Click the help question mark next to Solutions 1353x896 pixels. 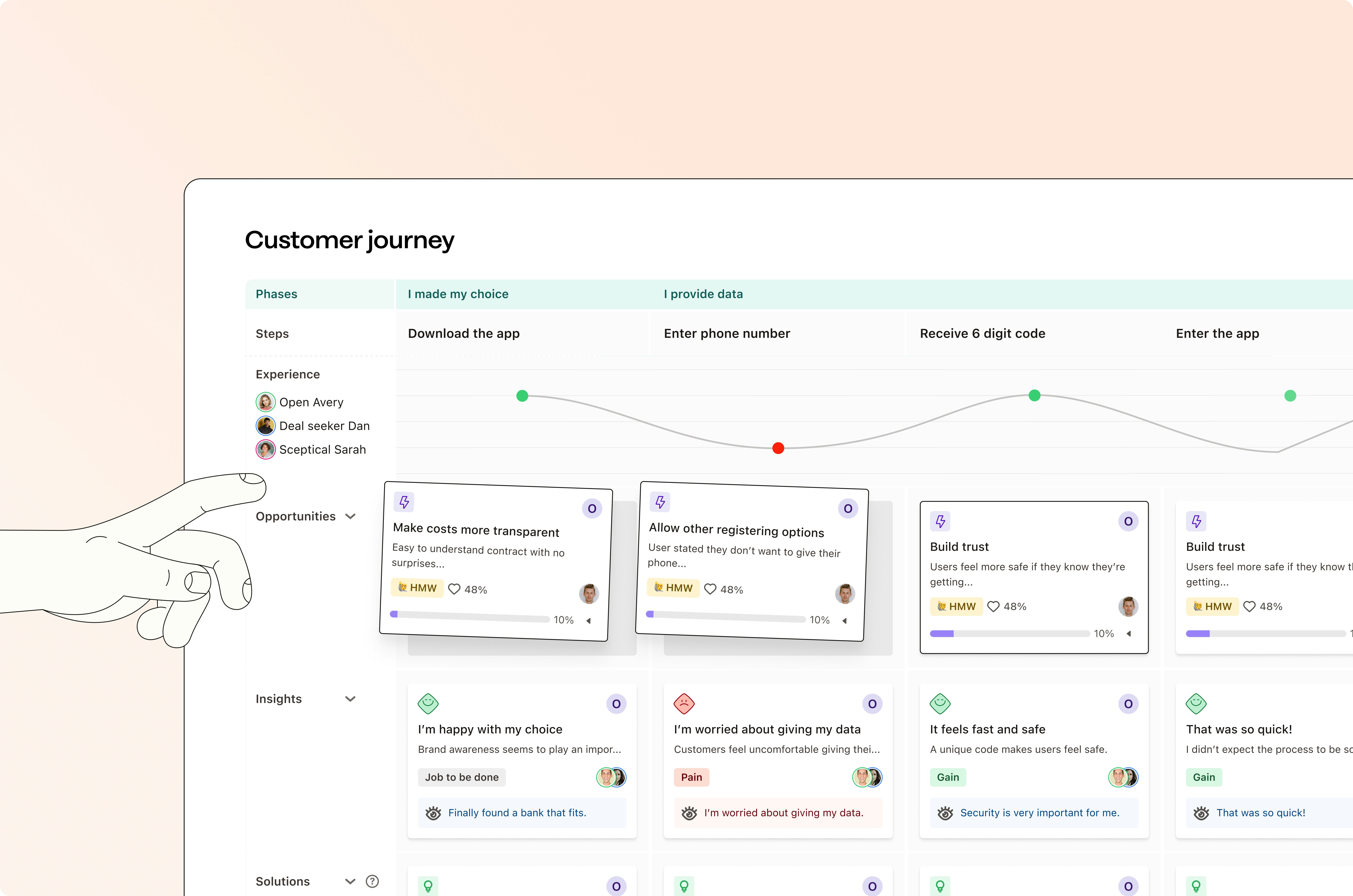(x=372, y=881)
